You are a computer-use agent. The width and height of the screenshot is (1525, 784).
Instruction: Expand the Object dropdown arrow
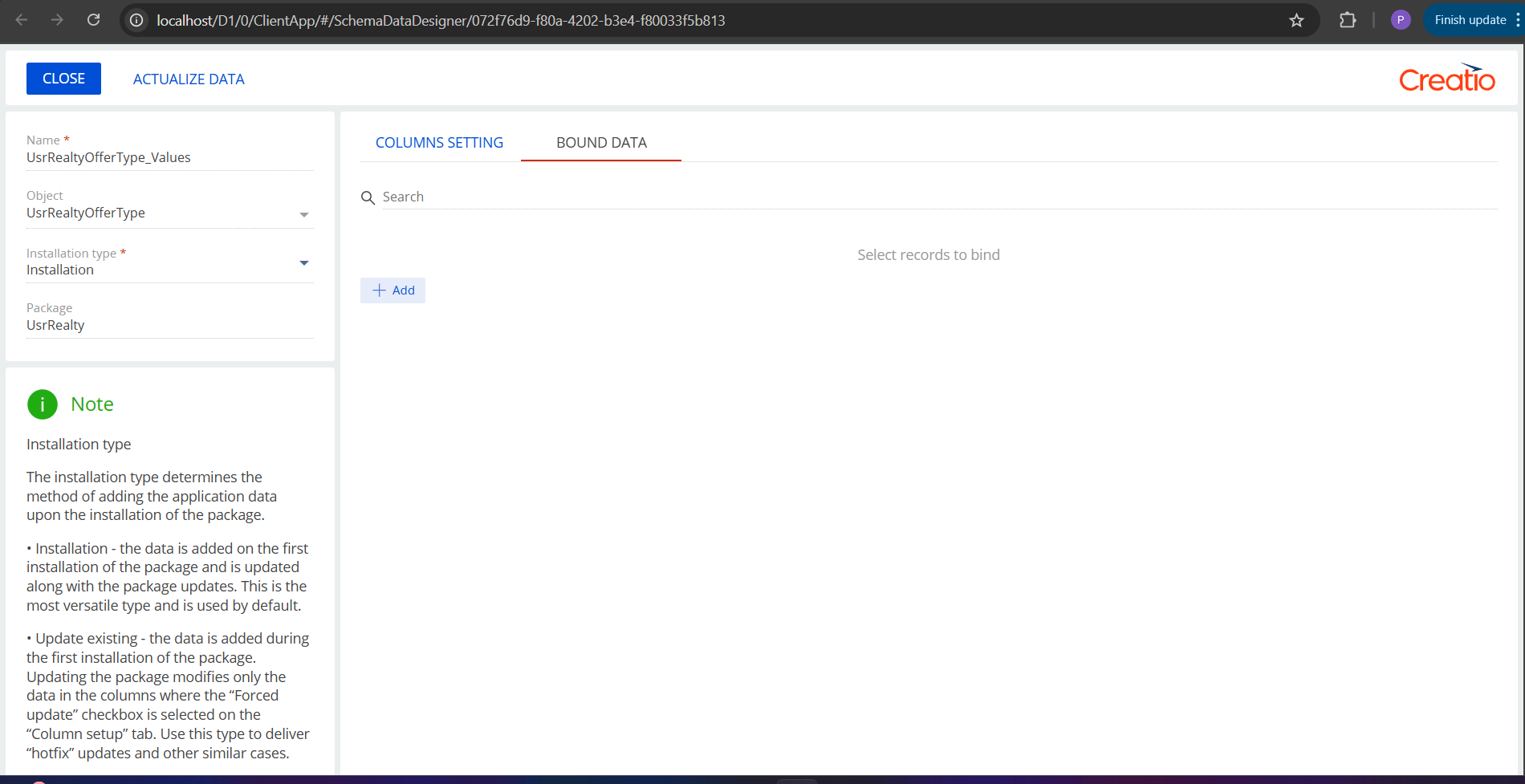(304, 214)
